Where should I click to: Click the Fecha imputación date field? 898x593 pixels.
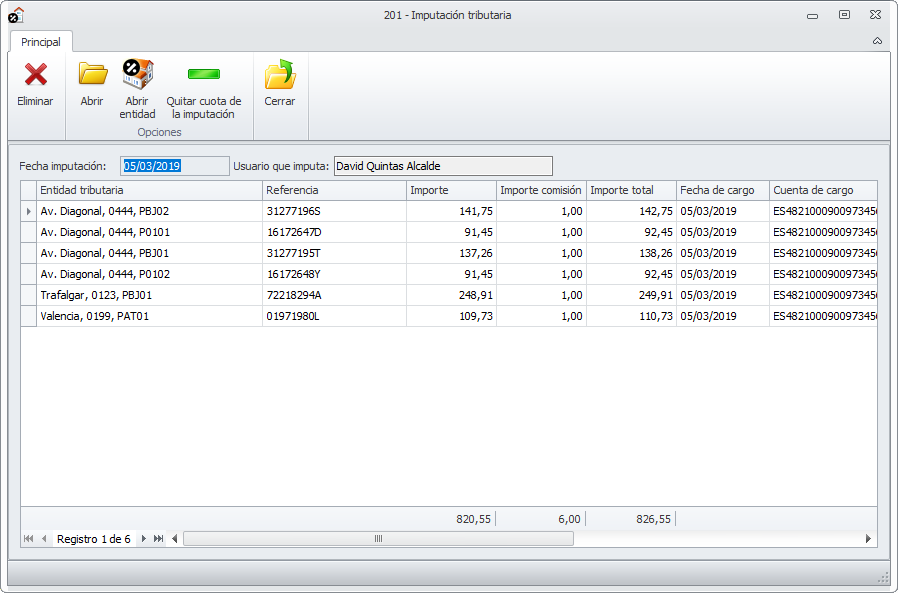(x=174, y=166)
